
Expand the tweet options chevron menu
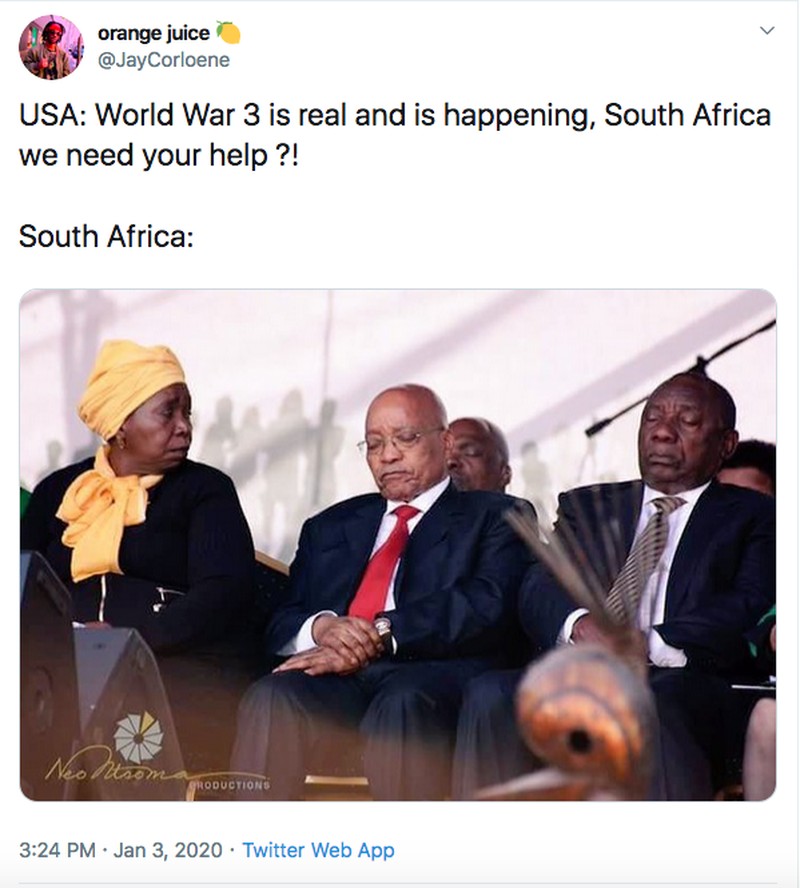point(767,31)
